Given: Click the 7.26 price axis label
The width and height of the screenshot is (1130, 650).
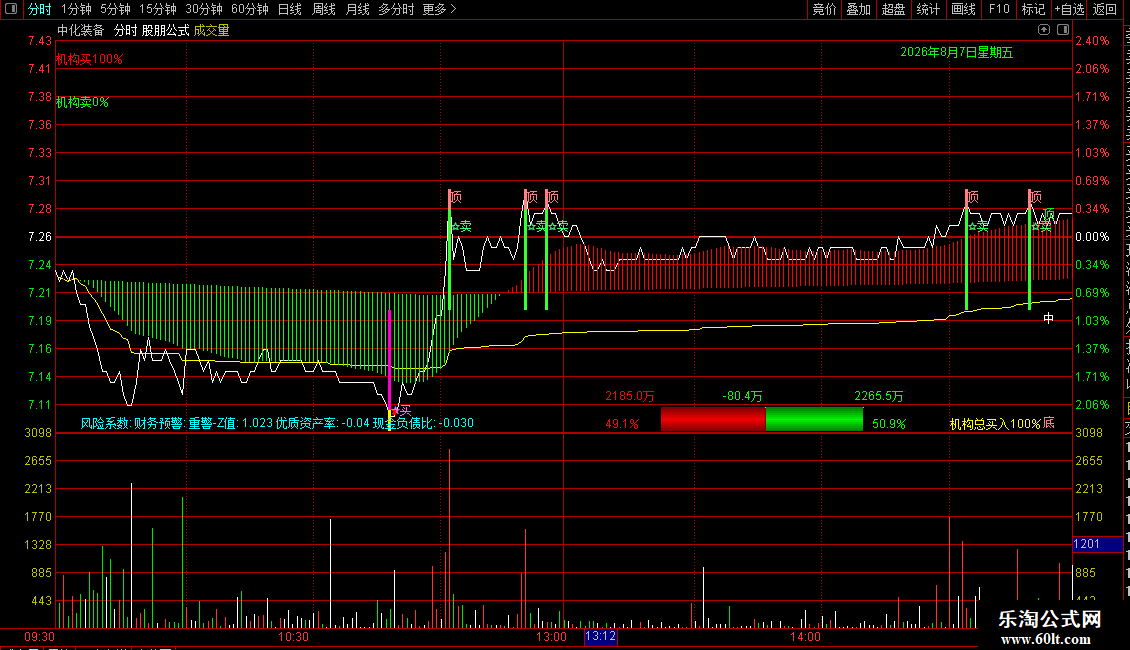Looking at the screenshot, I should click(40, 236).
